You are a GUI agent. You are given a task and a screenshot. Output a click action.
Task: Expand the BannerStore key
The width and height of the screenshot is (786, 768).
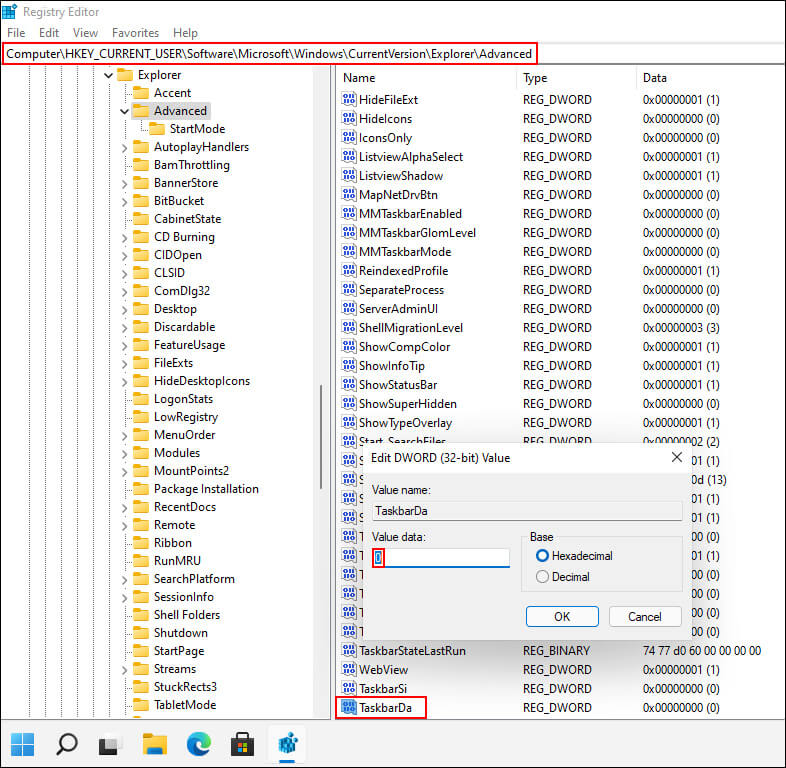pos(124,183)
